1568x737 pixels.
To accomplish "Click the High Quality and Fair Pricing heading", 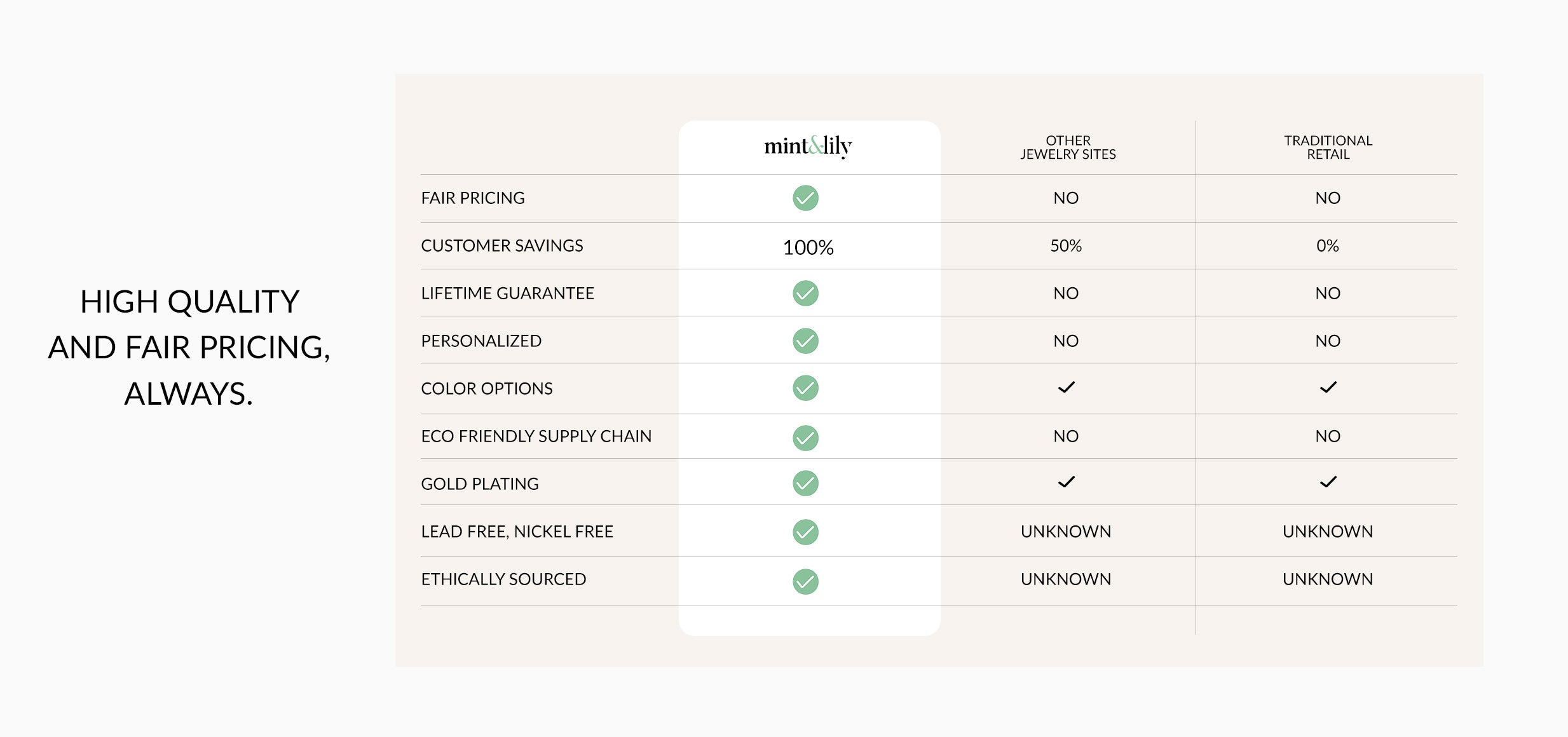I will (x=189, y=347).
